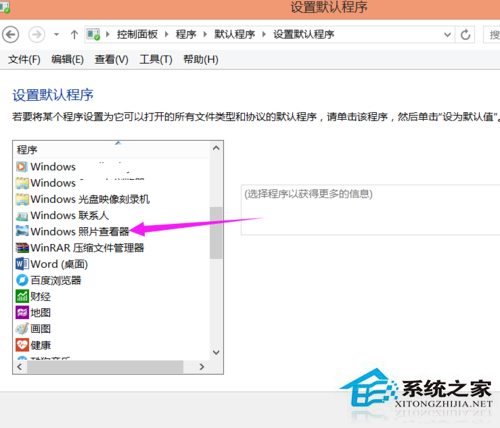Select 设置默认程序 breadcrumb in address bar

(303, 34)
